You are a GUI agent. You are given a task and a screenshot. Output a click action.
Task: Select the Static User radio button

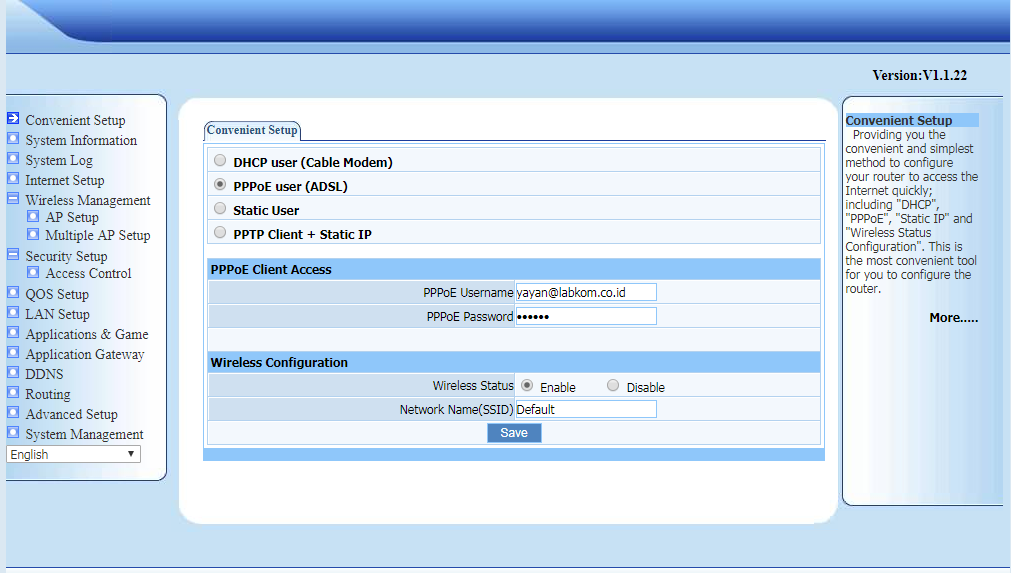click(x=221, y=209)
